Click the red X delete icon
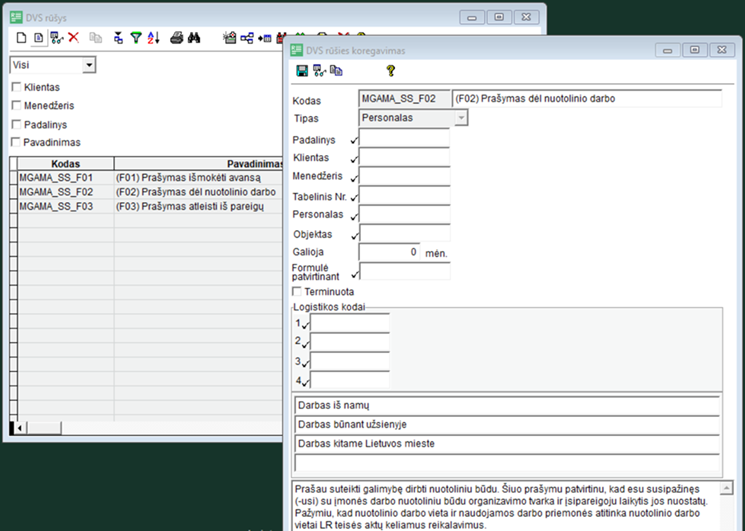The width and height of the screenshot is (745, 531). pos(73,37)
